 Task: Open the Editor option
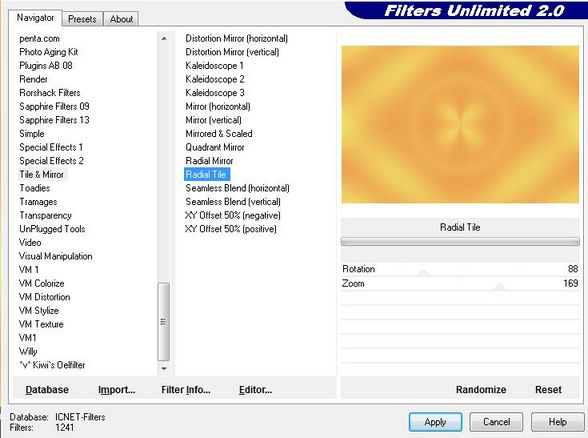coord(255,390)
